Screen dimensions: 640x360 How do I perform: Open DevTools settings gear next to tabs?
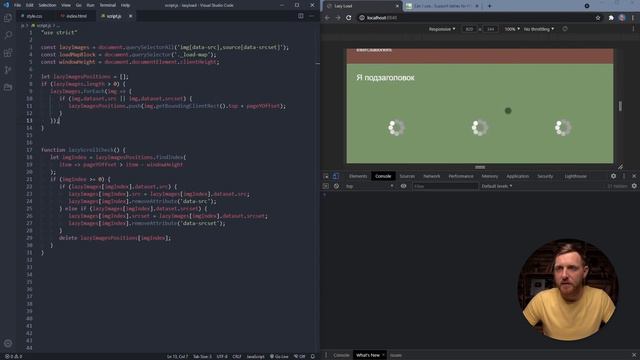(613, 176)
